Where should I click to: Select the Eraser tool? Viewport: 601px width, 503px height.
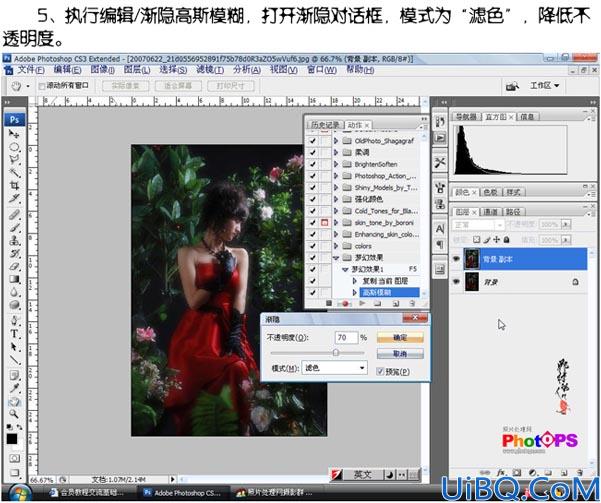coord(14,266)
